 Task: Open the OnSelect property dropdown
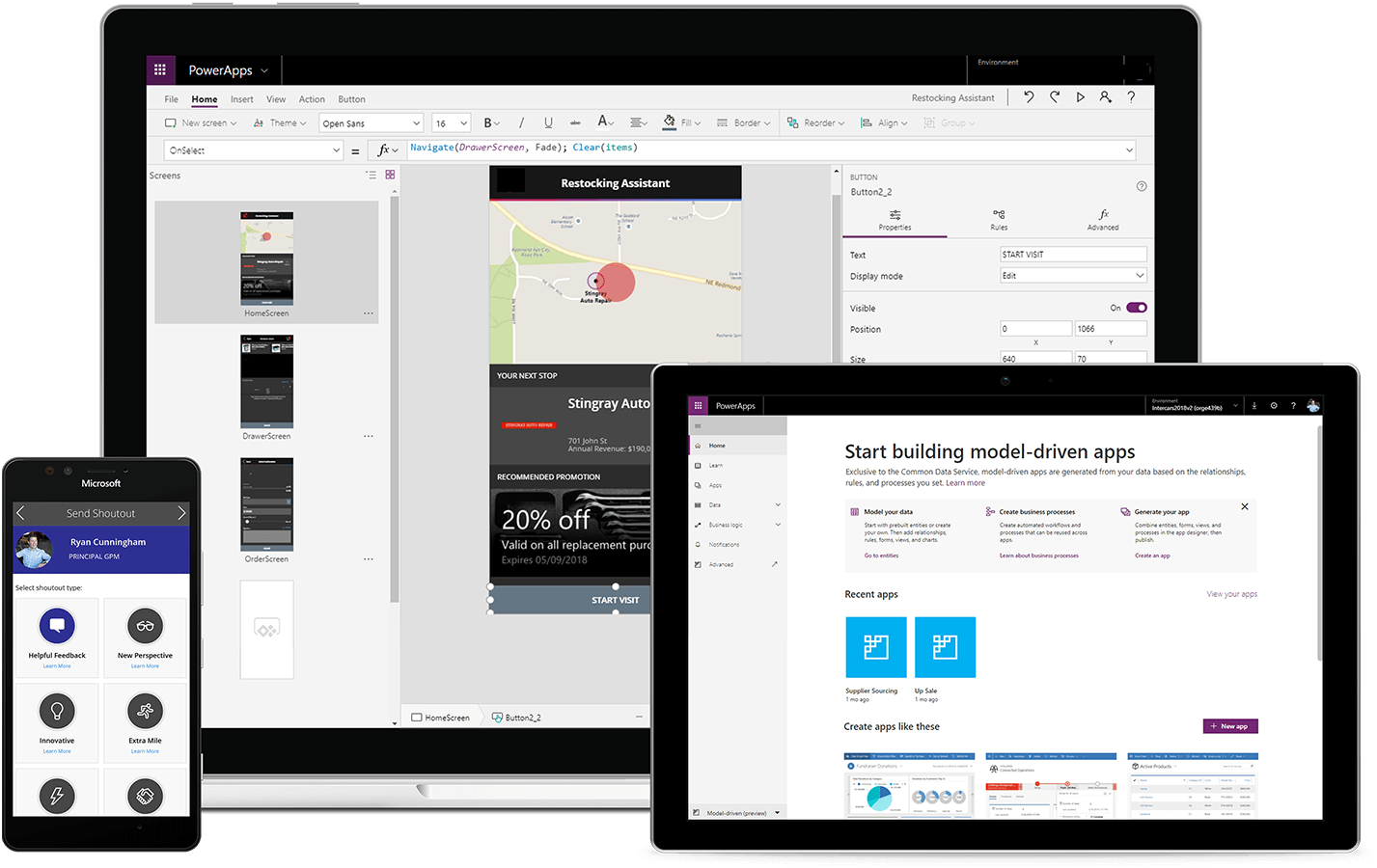(x=337, y=149)
